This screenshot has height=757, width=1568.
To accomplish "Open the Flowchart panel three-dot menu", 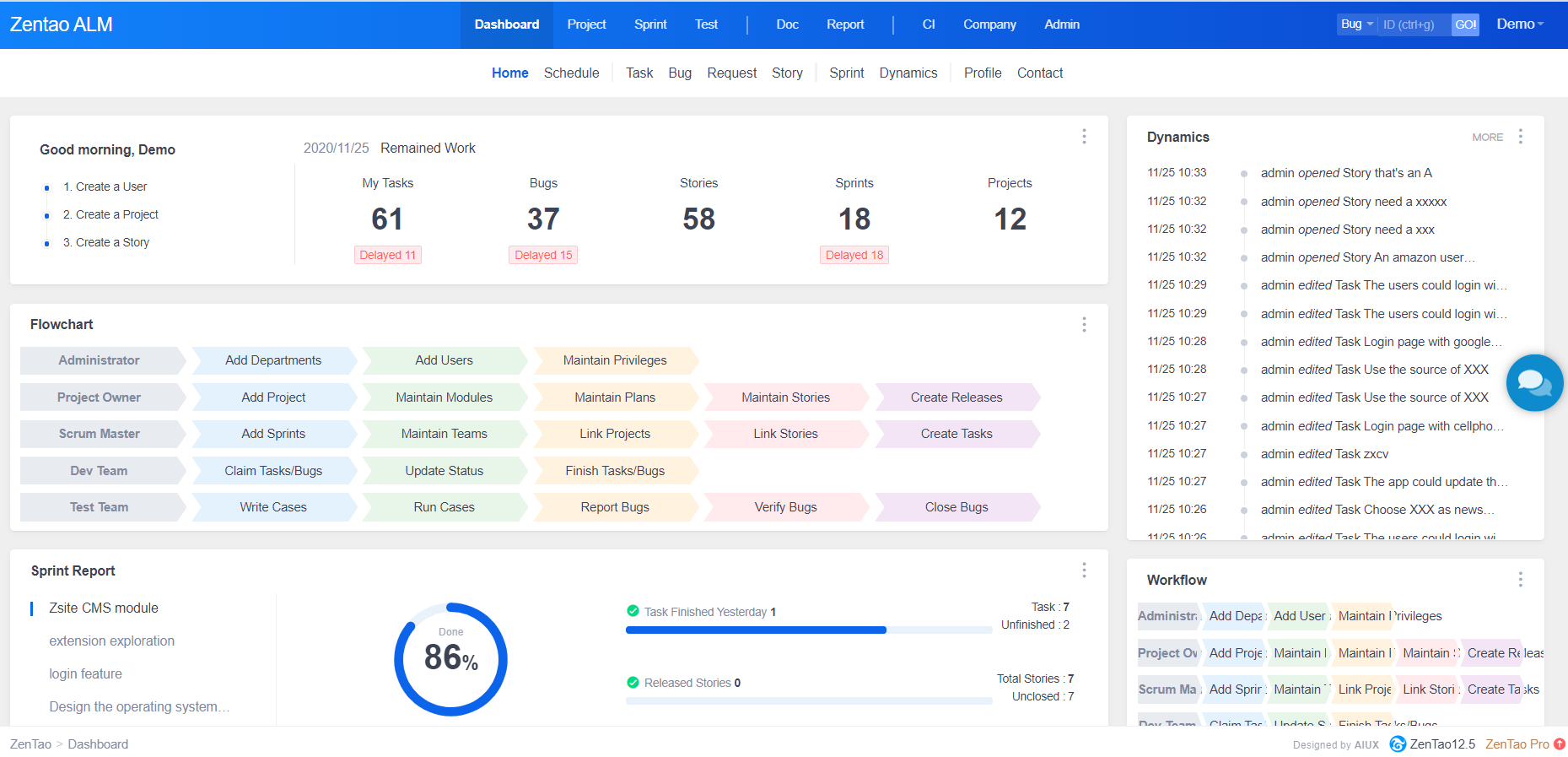I will (x=1084, y=325).
